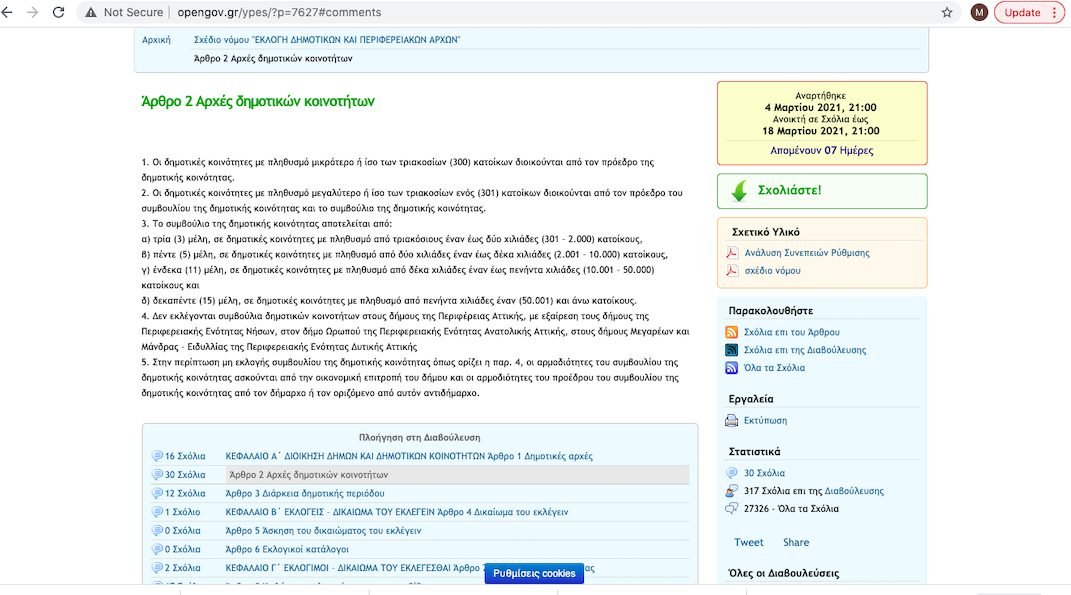Open ΚΕΦΑΛΑΙΟ Α΄ Άρθρο 1 Δημοτικές αρχές
Viewport: 1071px width, 595px height.
pyautogui.click(x=409, y=456)
